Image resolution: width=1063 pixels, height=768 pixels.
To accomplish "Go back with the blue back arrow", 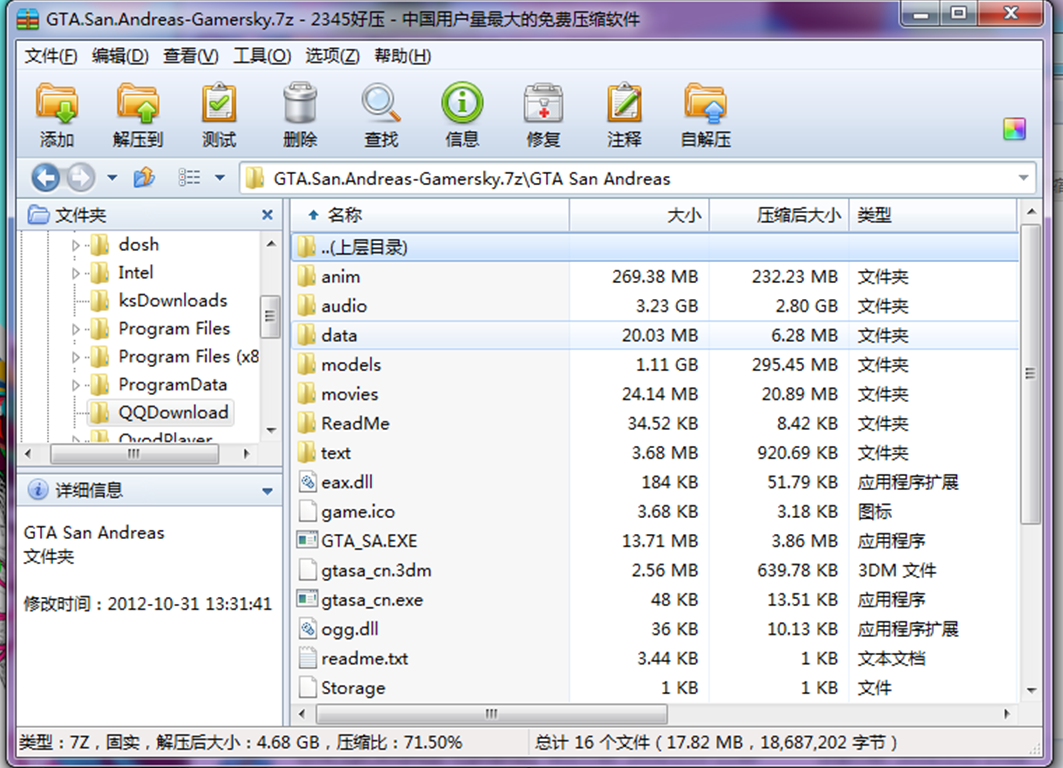I will coord(46,178).
